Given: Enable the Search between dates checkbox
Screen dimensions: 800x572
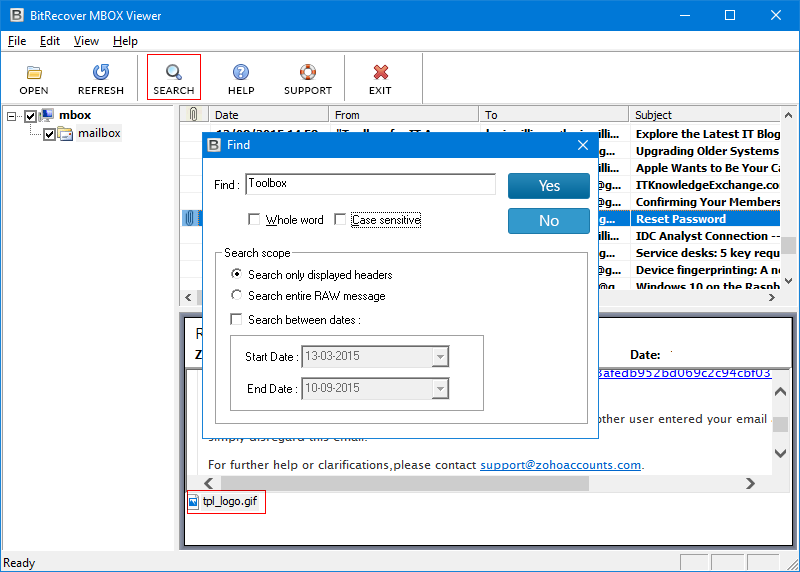Looking at the screenshot, I should (236, 319).
